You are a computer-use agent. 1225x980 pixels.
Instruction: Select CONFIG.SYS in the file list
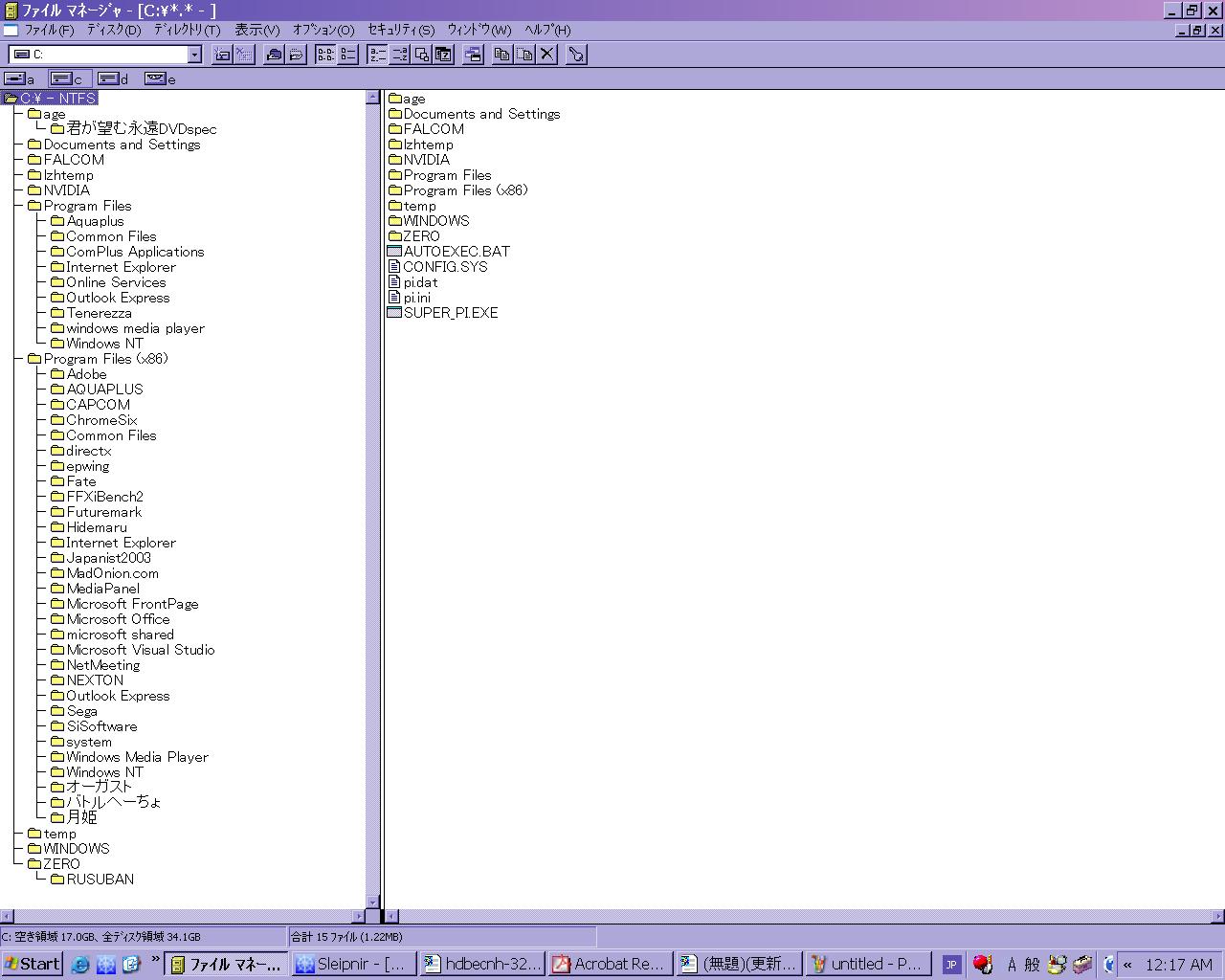[x=437, y=266]
